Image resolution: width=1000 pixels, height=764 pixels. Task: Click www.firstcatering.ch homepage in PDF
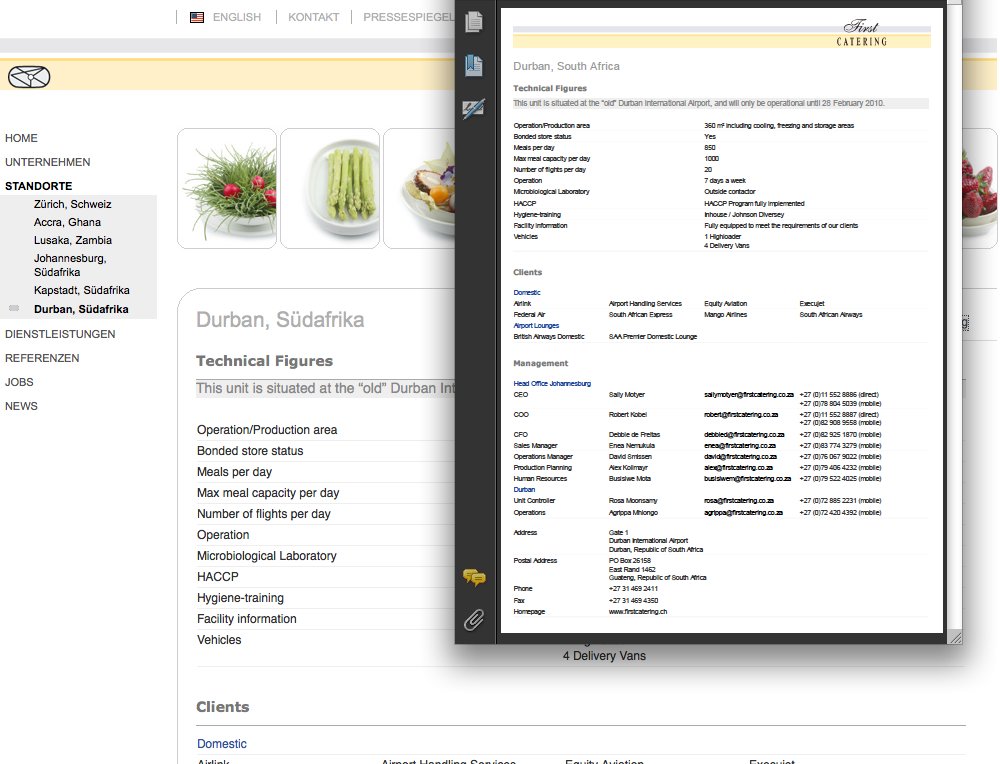click(x=638, y=612)
